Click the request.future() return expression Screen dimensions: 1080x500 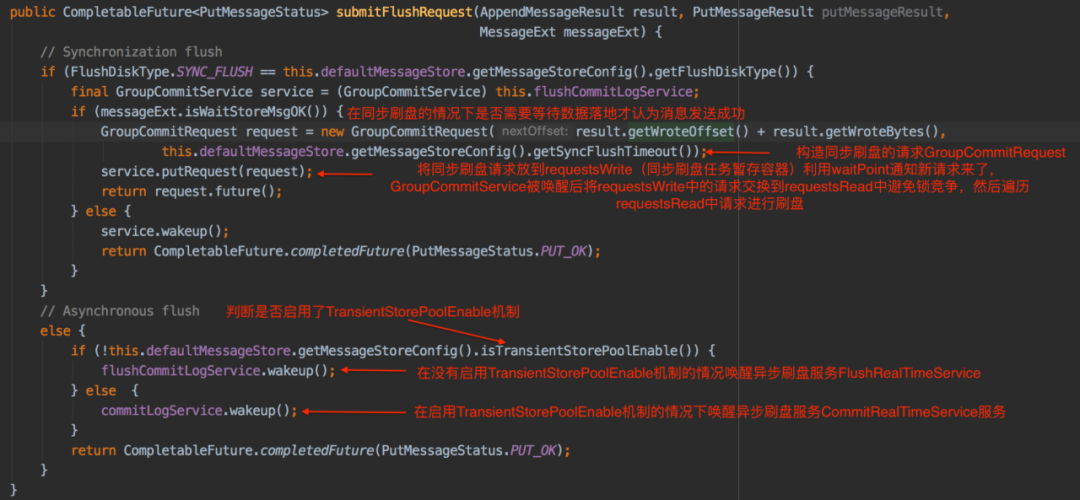point(215,191)
